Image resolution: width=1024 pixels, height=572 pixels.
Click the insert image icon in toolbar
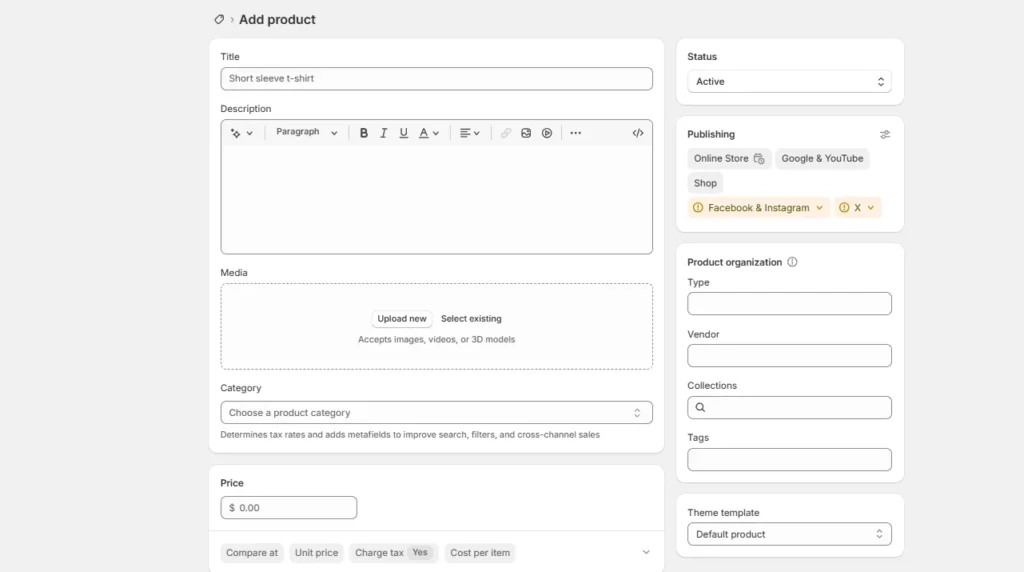(x=526, y=133)
